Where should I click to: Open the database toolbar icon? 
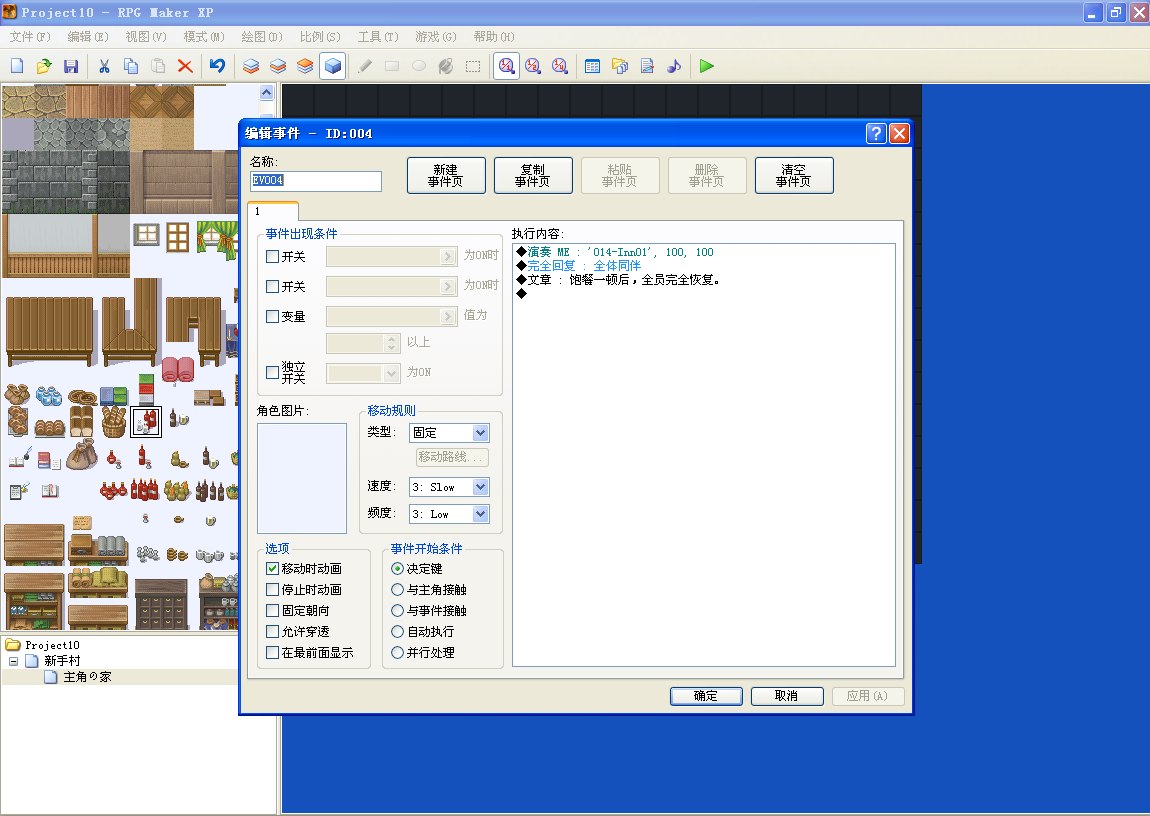(593, 66)
